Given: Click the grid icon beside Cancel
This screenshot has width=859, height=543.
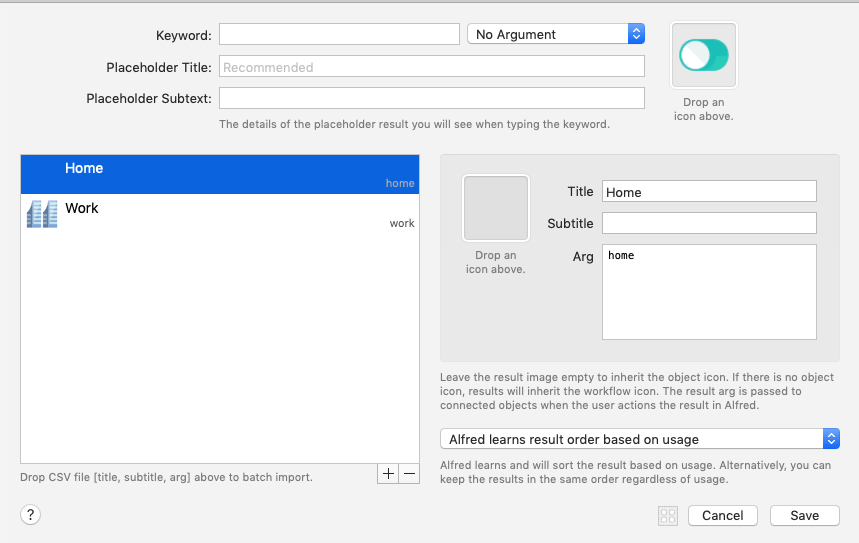Looking at the screenshot, I should pyautogui.click(x=668, y=516).
